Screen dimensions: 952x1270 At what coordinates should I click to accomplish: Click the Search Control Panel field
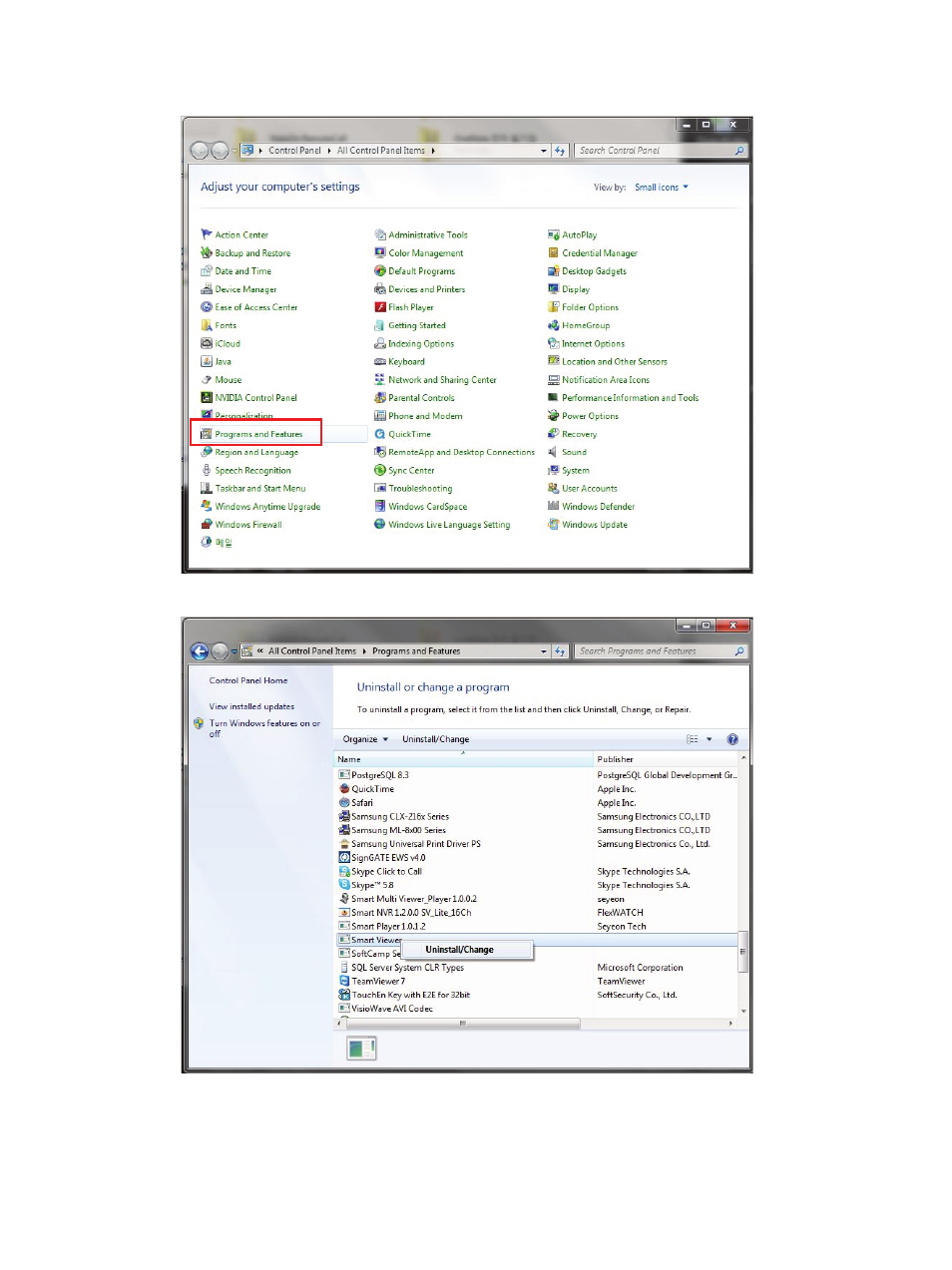[660, 151]
